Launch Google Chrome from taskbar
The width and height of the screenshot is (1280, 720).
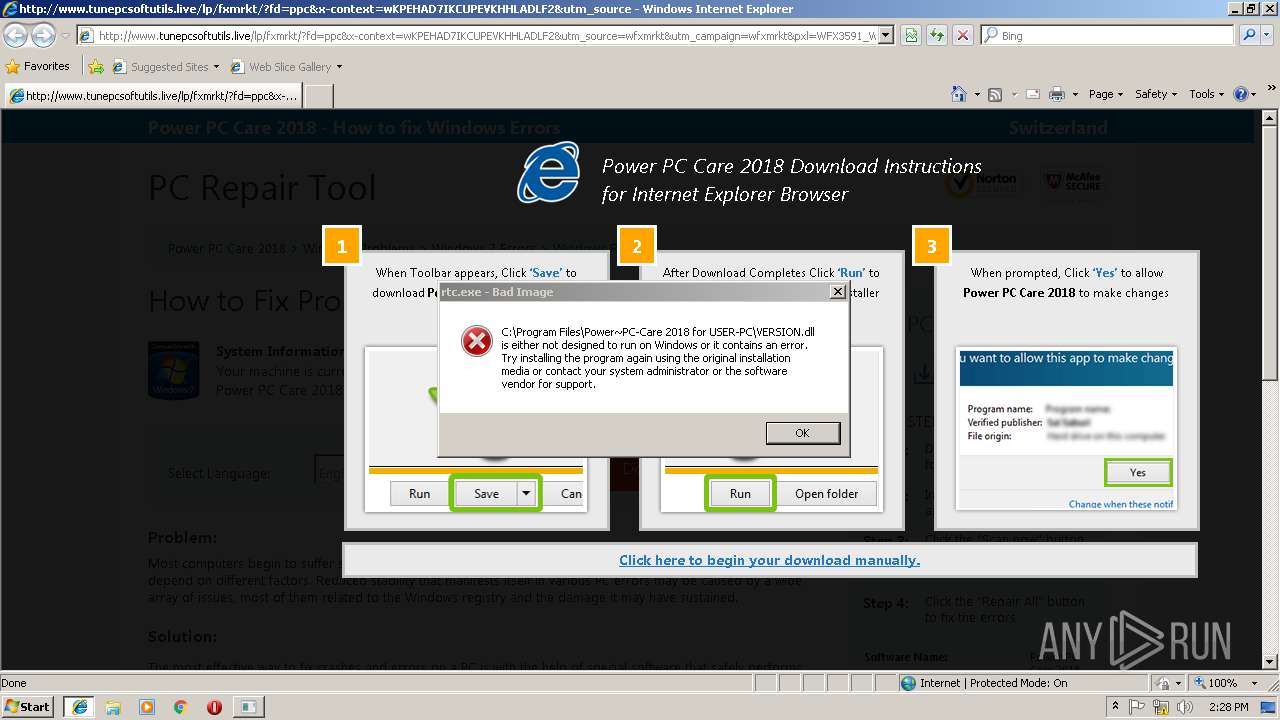[x=181, y=707]
